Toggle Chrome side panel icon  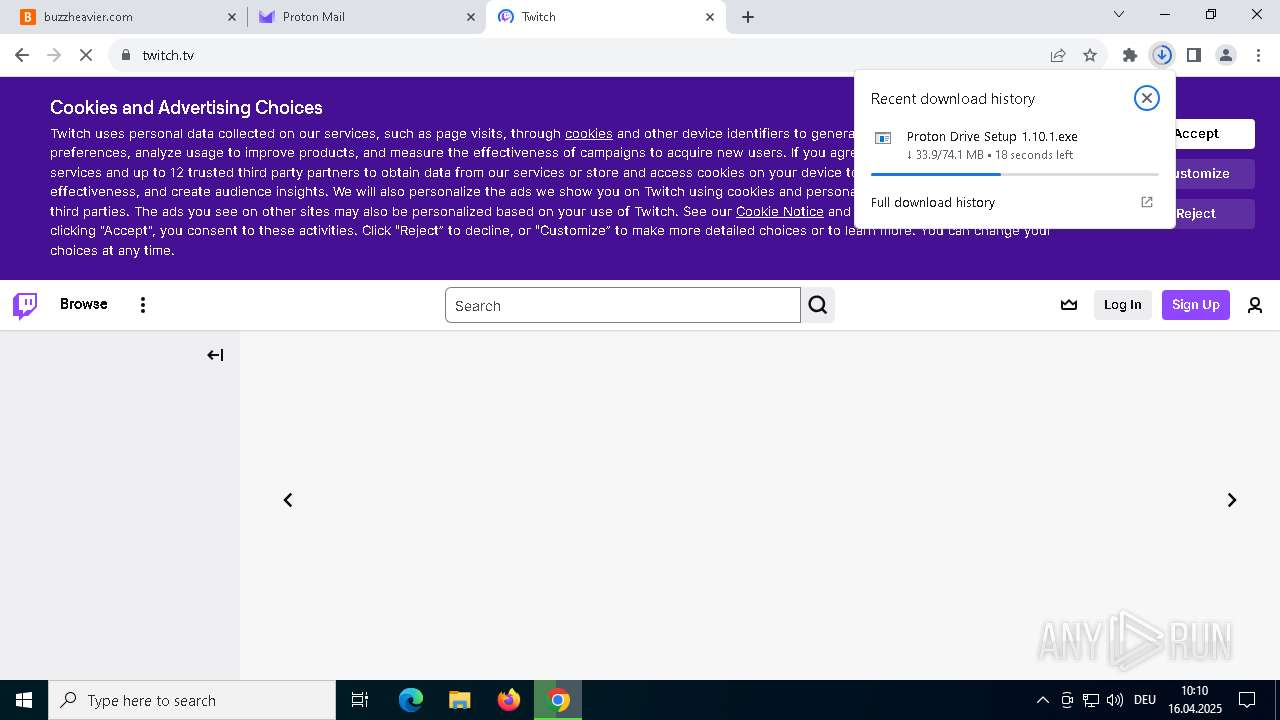tap(1194, 55)
